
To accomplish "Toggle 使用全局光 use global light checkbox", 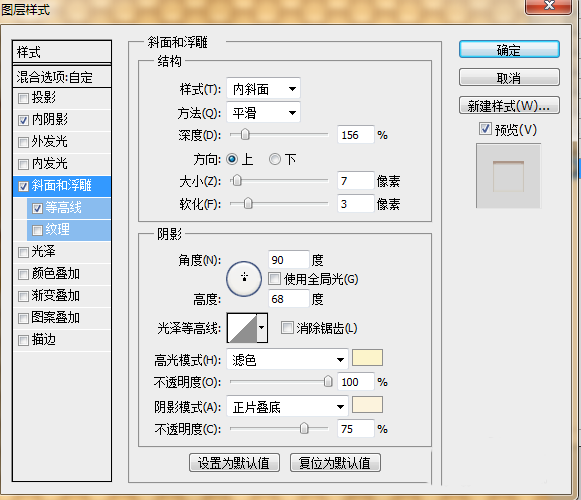I will point(275,279).
